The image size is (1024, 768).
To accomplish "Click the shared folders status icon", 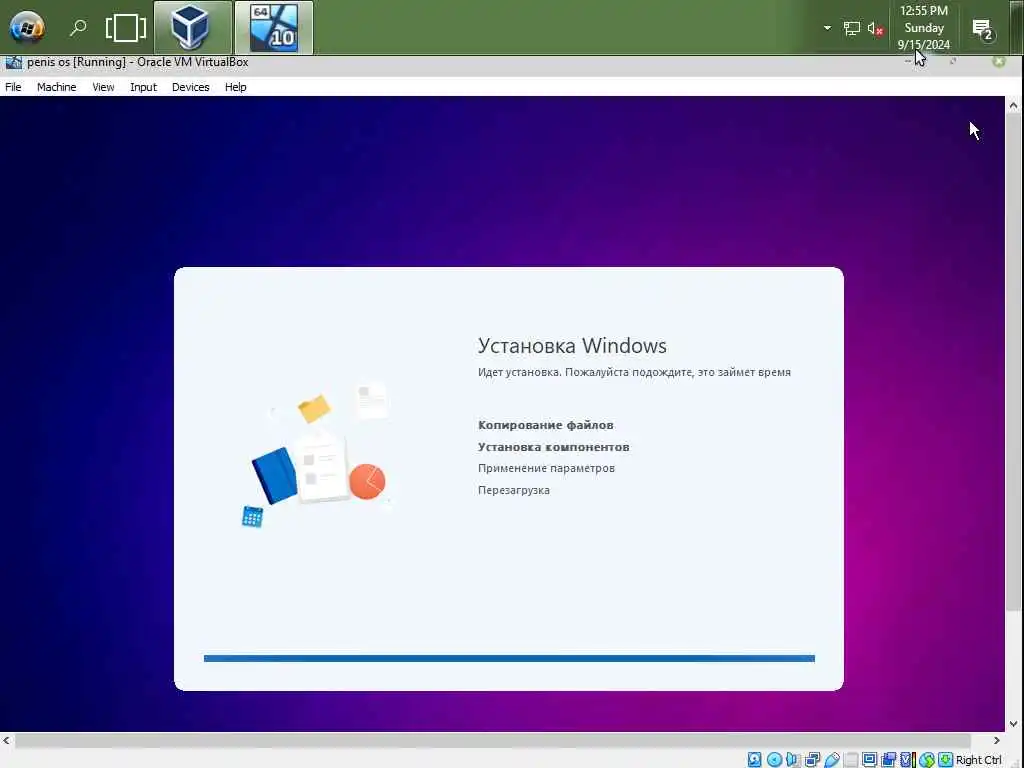I will [851, 760].
